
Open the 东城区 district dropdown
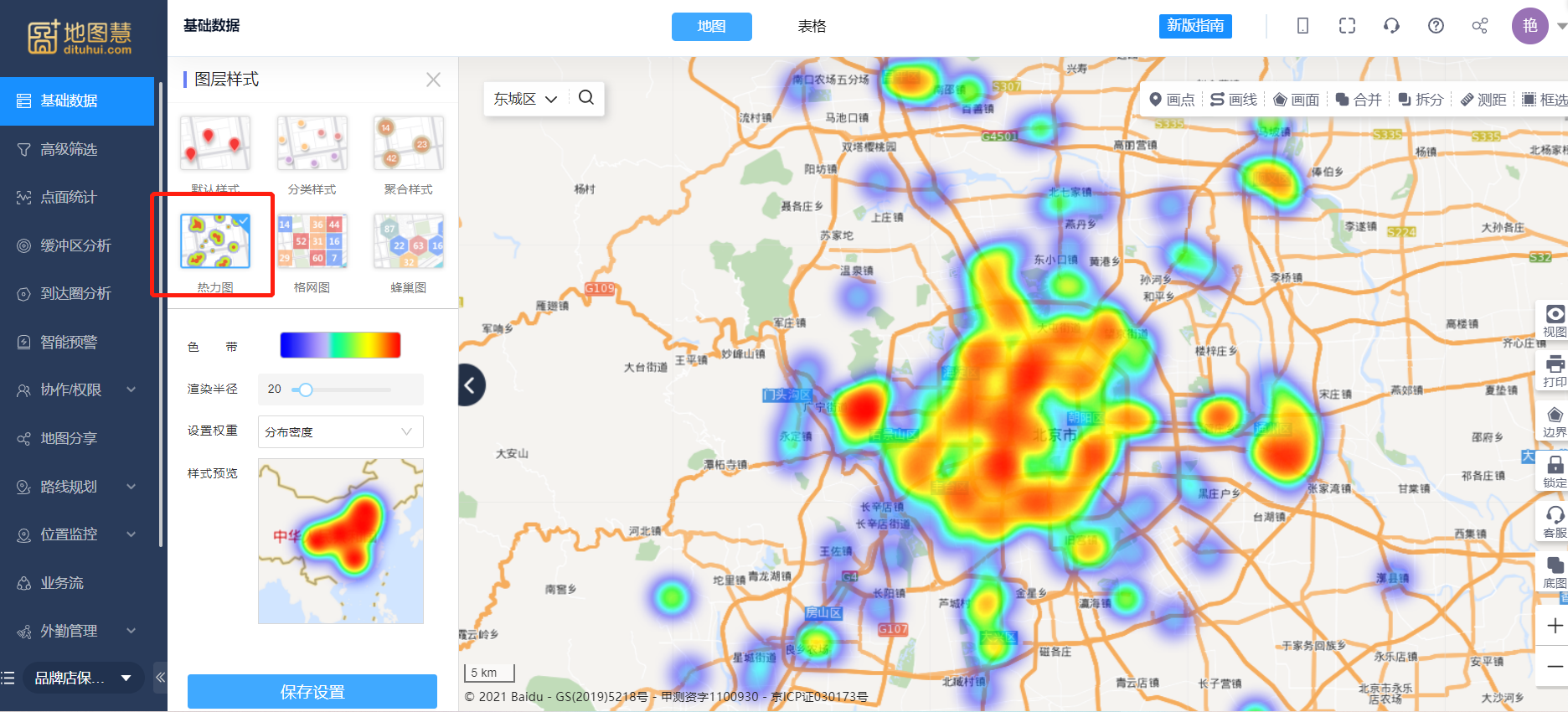tap(524, 99)
